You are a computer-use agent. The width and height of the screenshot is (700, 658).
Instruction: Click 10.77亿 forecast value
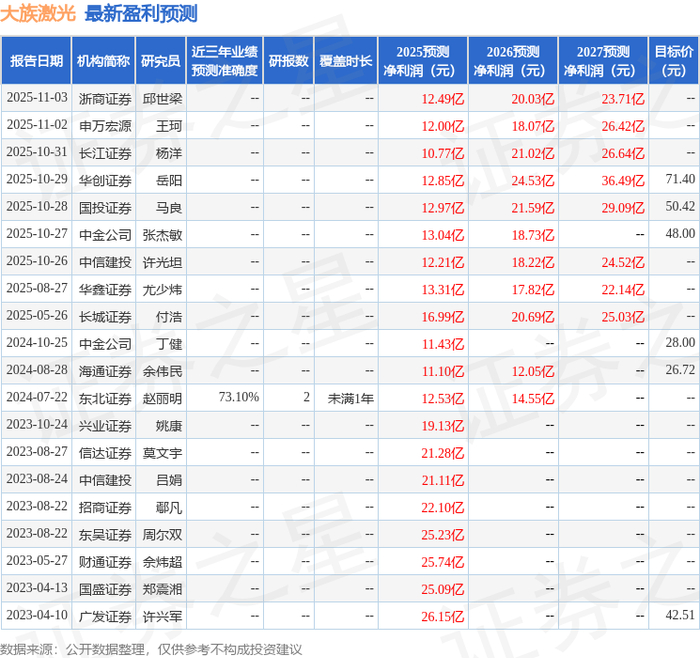[x=443, y=153]
